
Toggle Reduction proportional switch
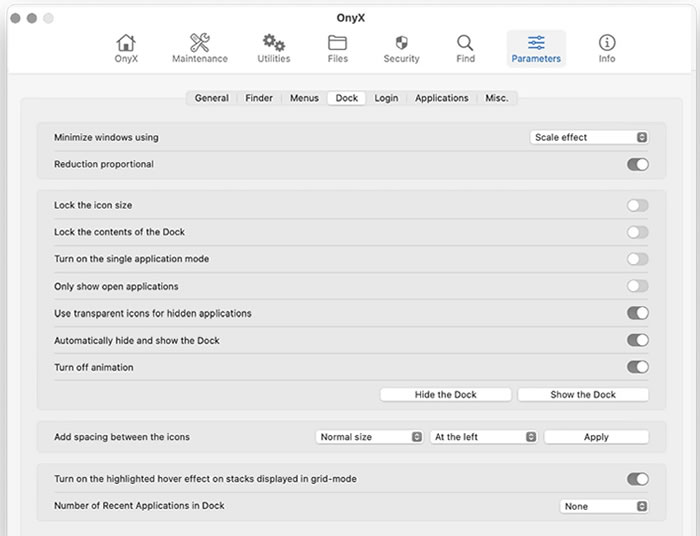638,164
